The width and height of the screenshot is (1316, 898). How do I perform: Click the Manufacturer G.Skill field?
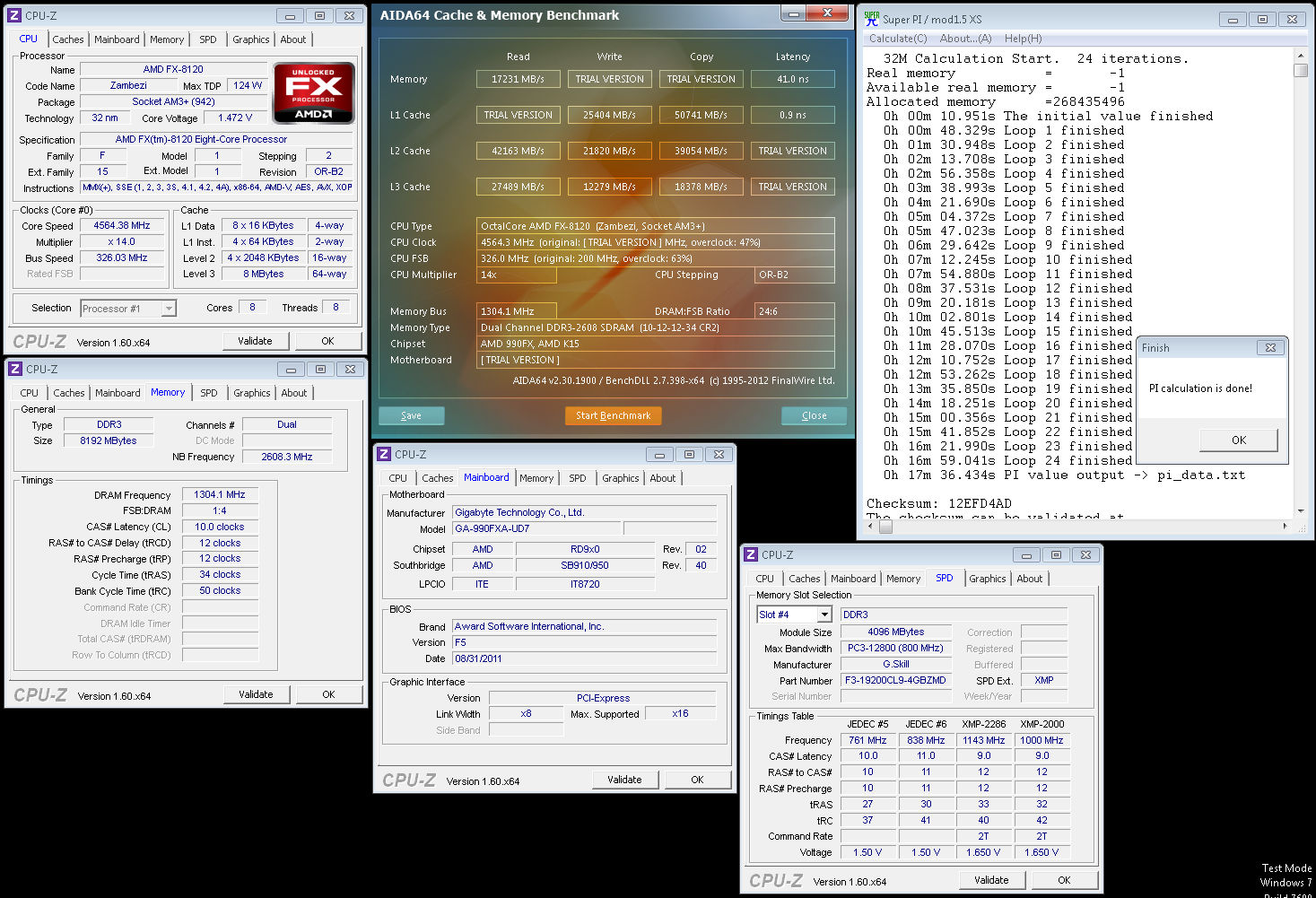click(895, 664)
